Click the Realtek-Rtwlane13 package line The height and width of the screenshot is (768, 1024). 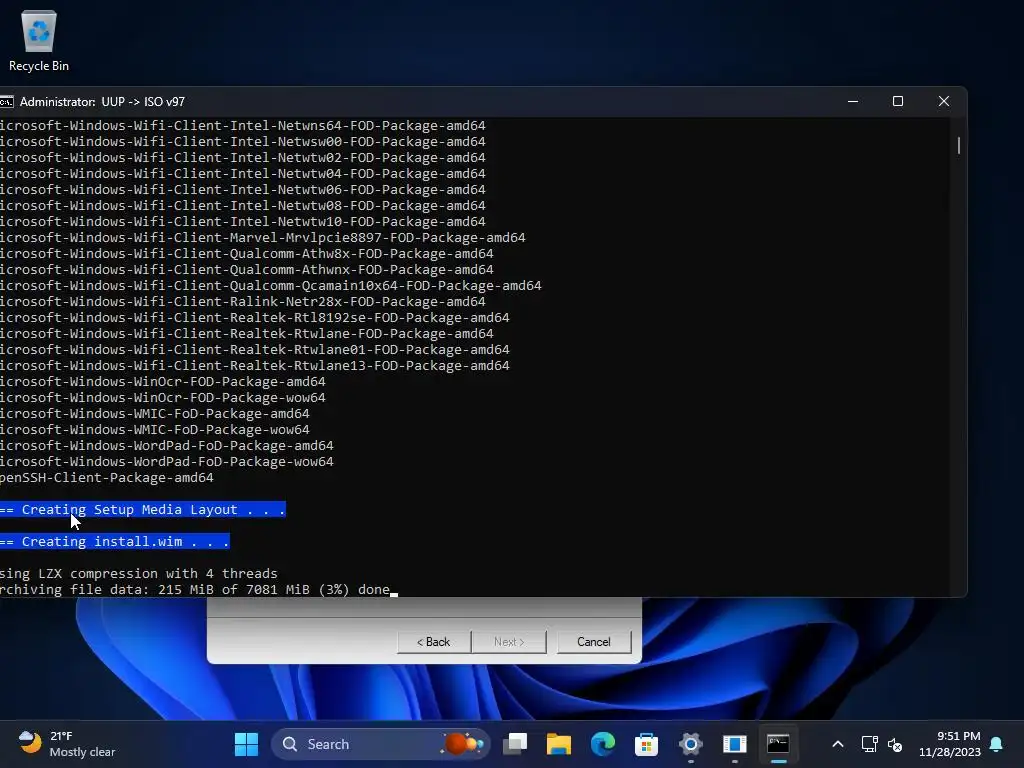tap(255, 366)
